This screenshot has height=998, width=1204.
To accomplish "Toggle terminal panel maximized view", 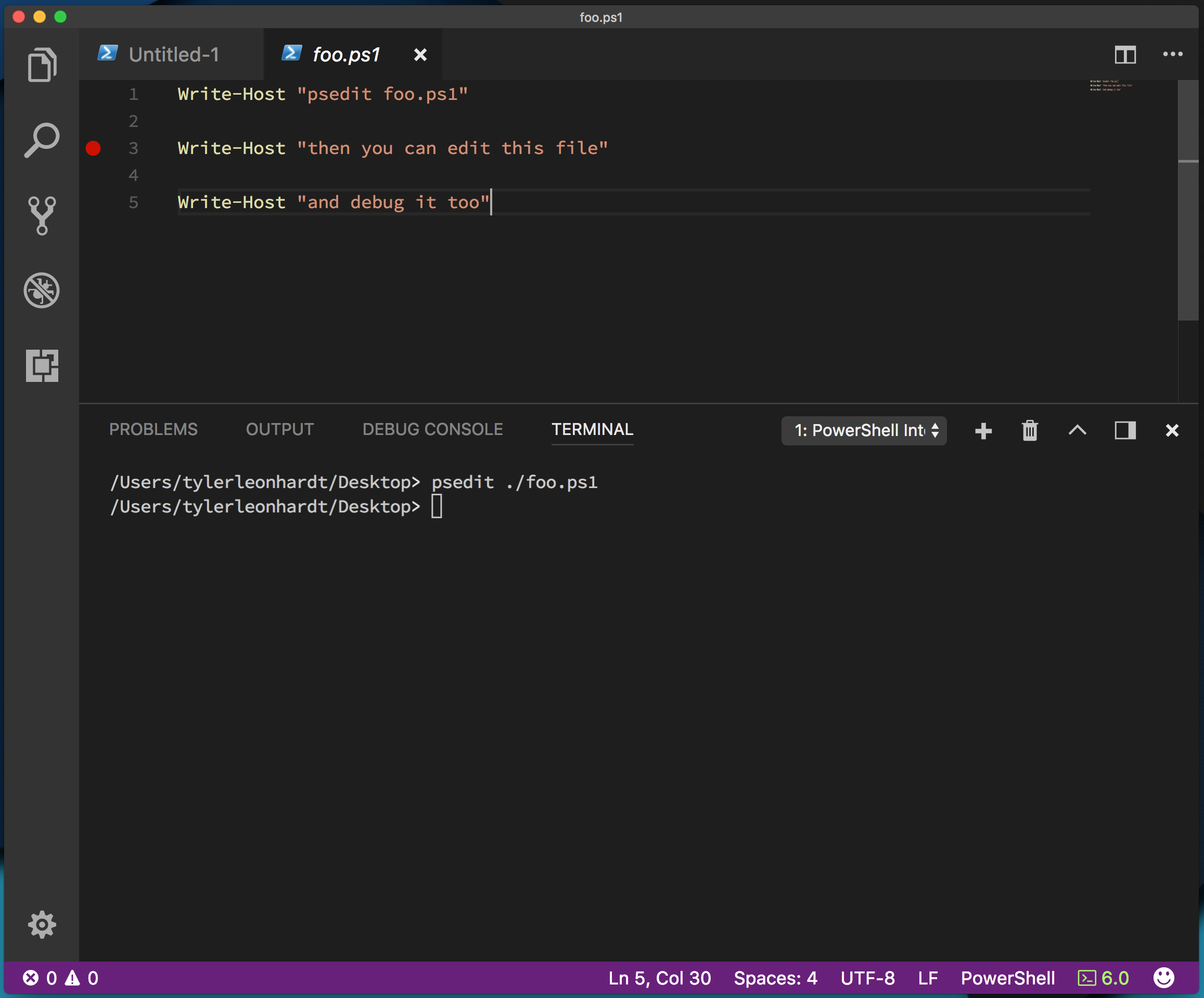I will (x=1124, y=430).
